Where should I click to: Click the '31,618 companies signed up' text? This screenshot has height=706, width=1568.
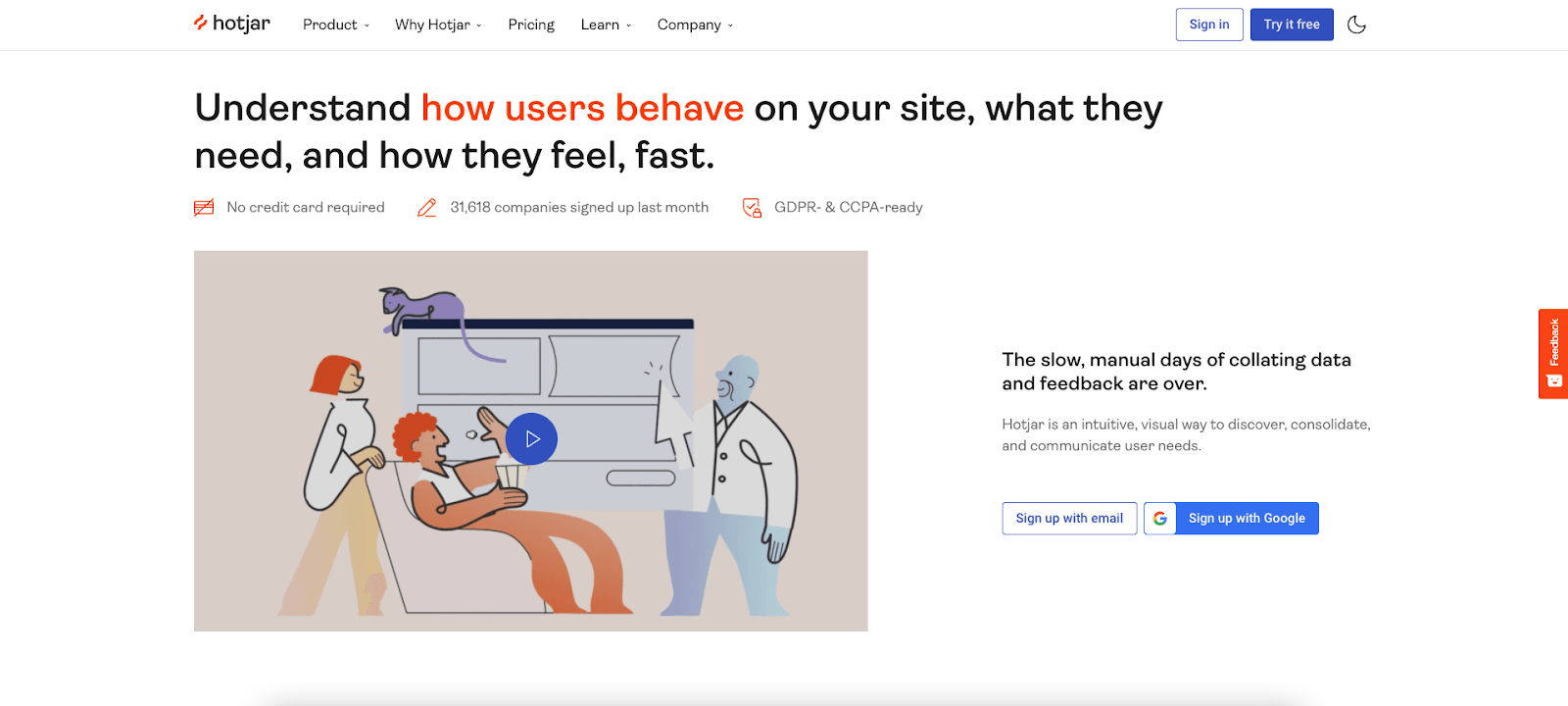point(579,208)
